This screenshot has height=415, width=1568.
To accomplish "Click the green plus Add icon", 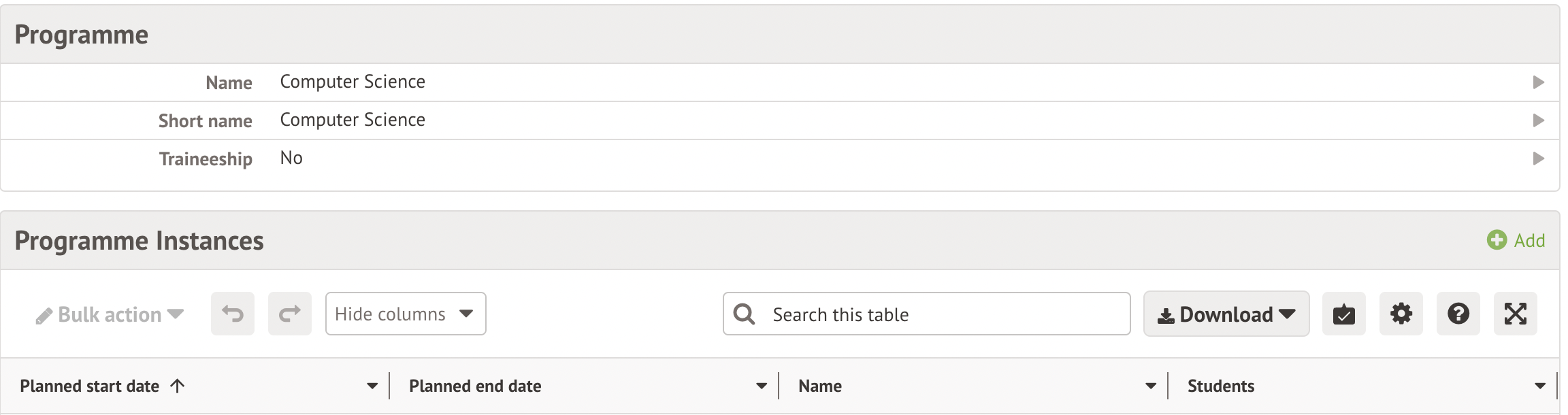I will click(x=1497, y=240).
